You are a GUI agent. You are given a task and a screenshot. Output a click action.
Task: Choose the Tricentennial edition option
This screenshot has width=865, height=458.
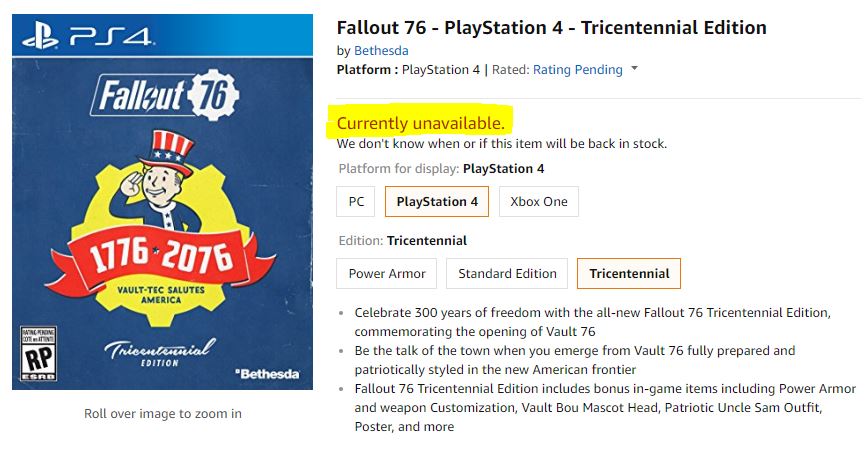click(629, 274)
